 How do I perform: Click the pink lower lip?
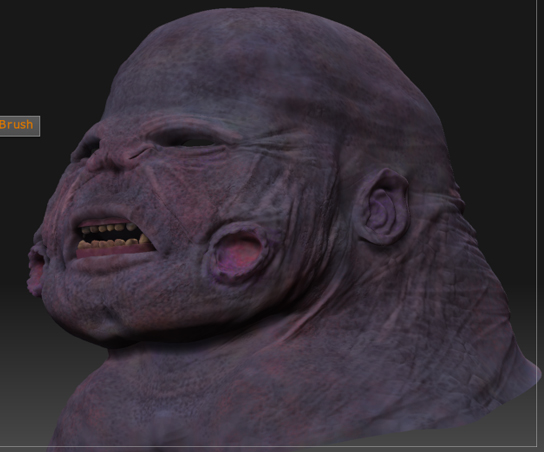click(113, 250)
